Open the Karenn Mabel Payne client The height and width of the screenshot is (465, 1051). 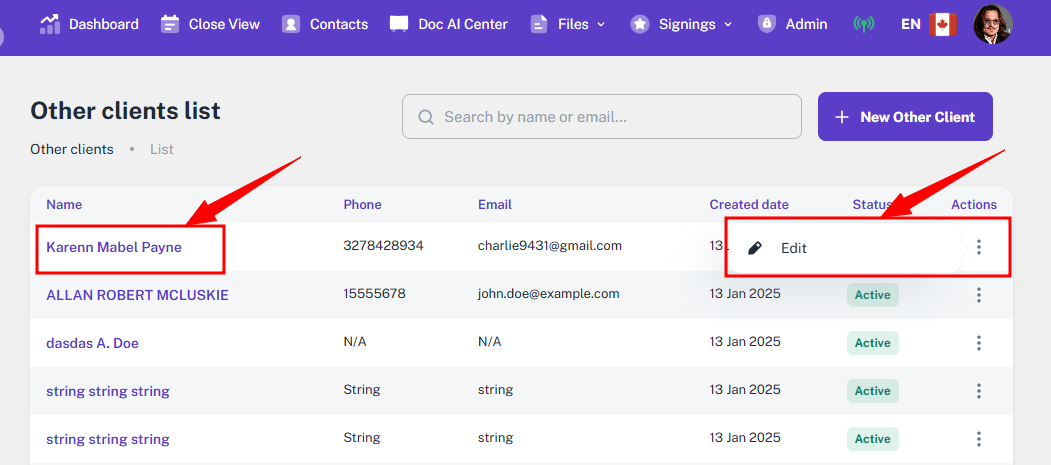coord(114,247)
